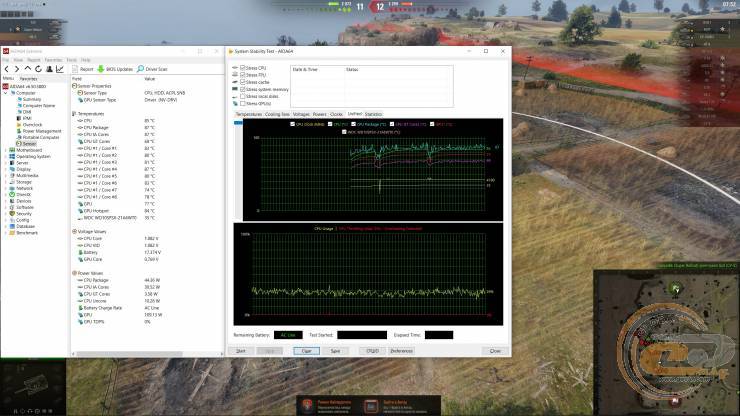Expand the Storage tree node

coord(4,182)
